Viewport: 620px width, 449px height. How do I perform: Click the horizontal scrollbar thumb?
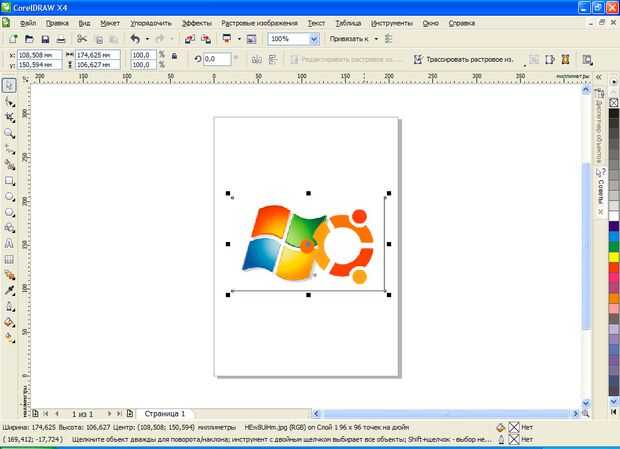[446, 414]
